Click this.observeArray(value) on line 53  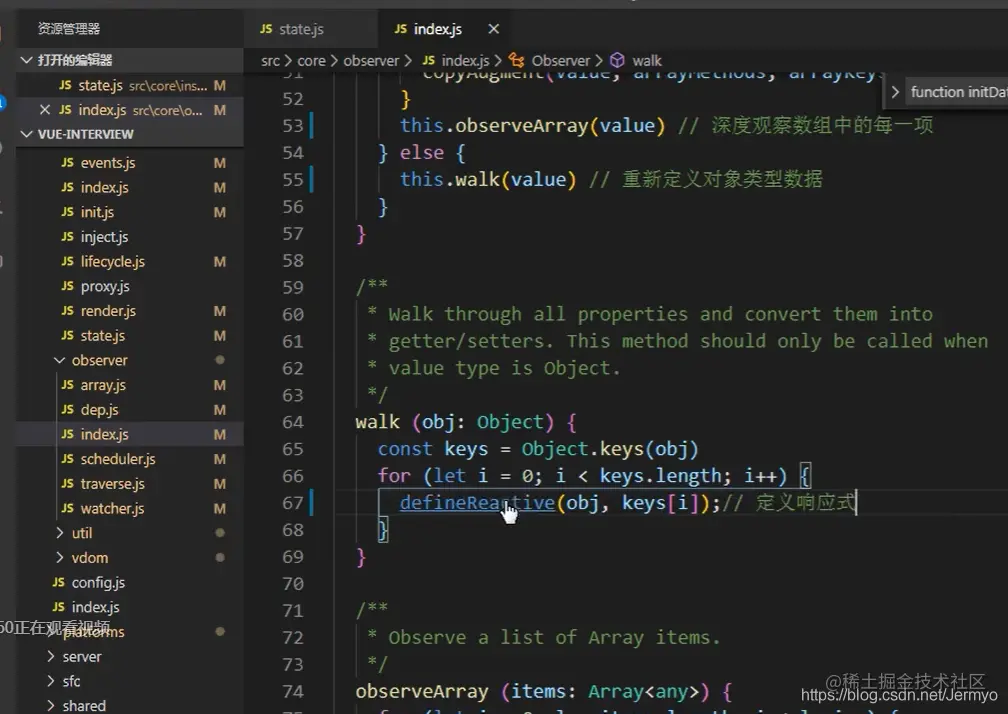(x=532, y=125)
